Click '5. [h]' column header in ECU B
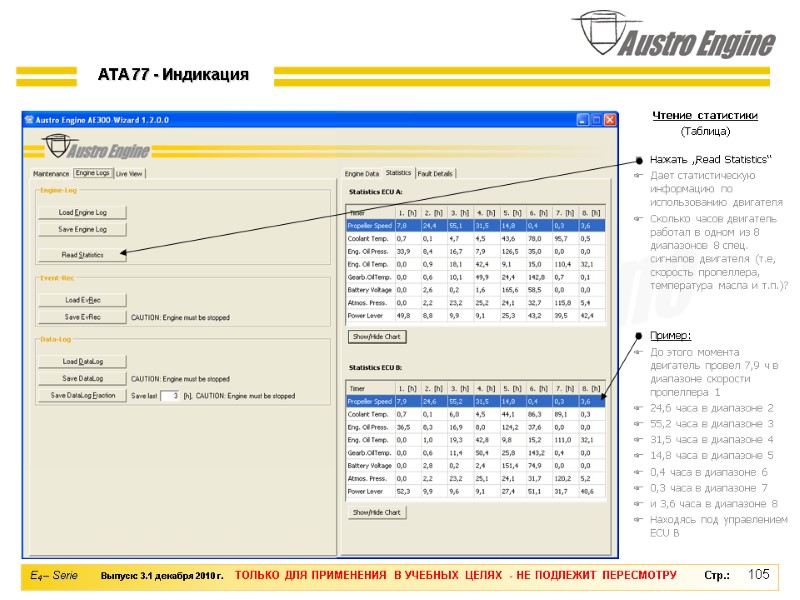The width and height of the screenshot is (800, 600). [x=513, y=388]
